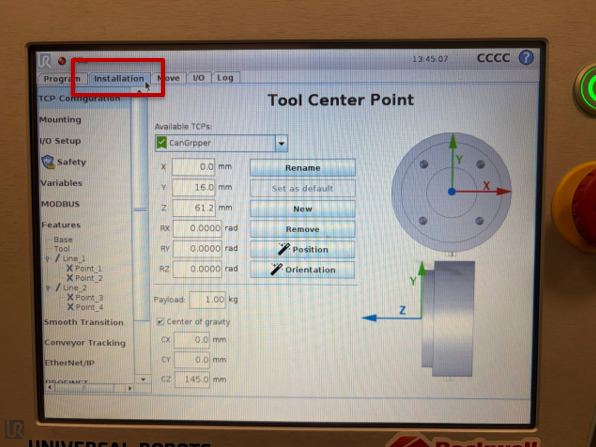596x447 pixels.
Task: Click the RZ rotation field
Action: click(197, 269)
